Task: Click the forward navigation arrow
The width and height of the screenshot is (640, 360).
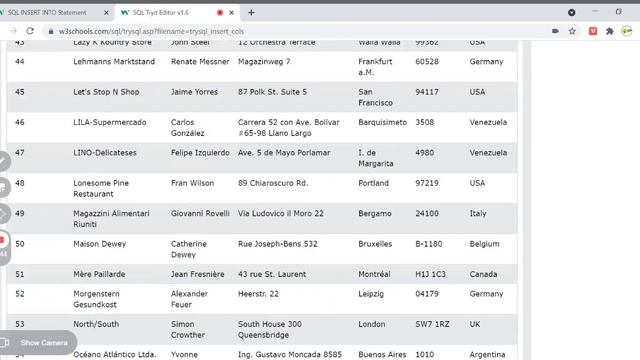Action: pos(13,31)
